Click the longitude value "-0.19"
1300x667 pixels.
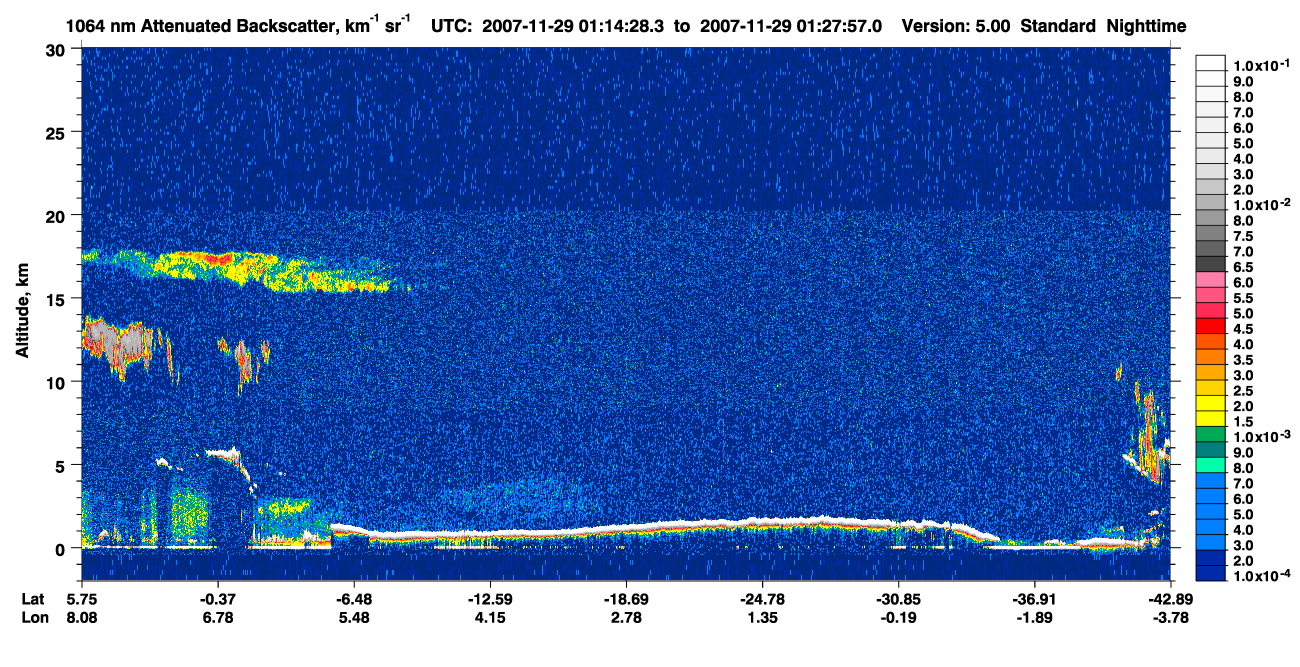tap(898, 617)
